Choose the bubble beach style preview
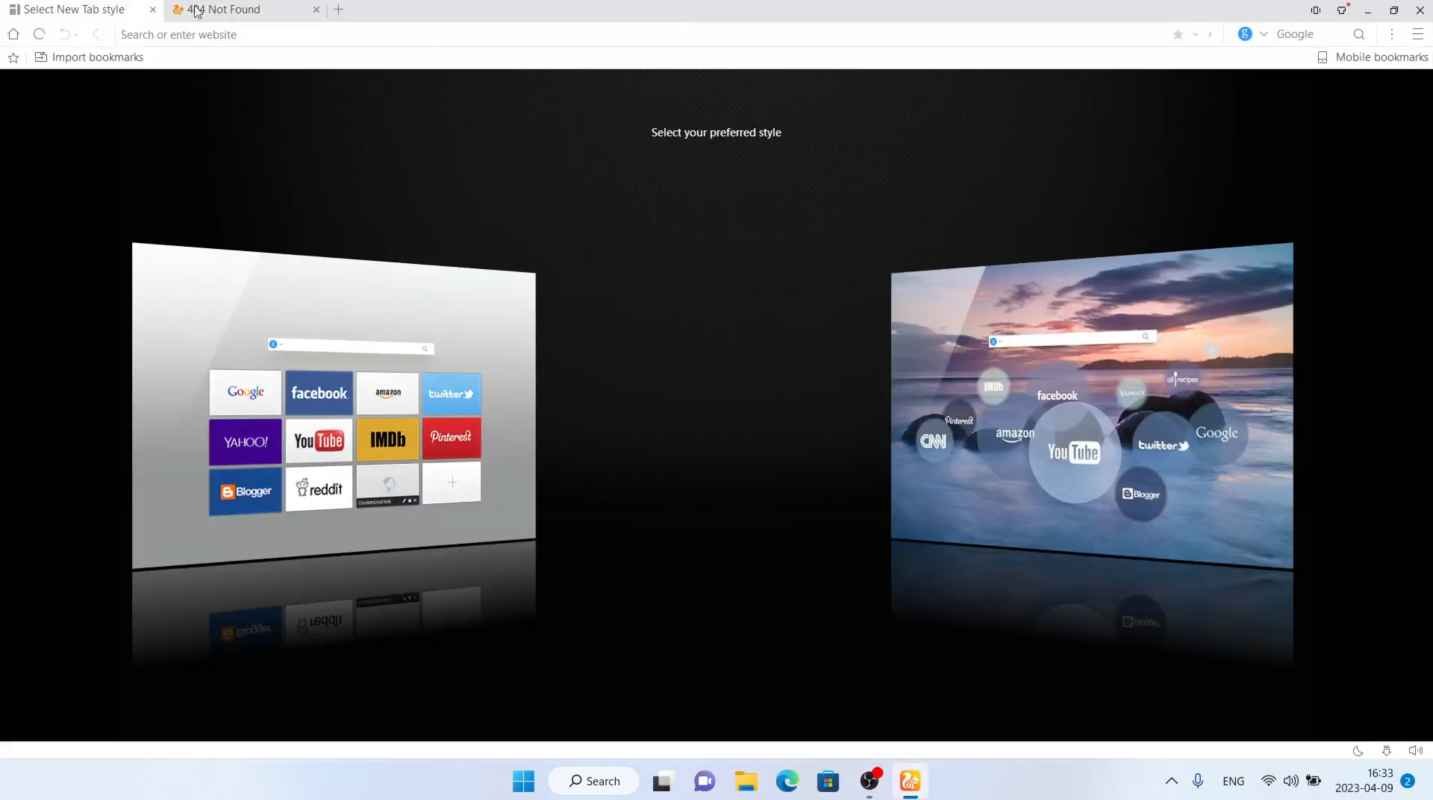This screenshot has height=800, width=1433. 1092,405
